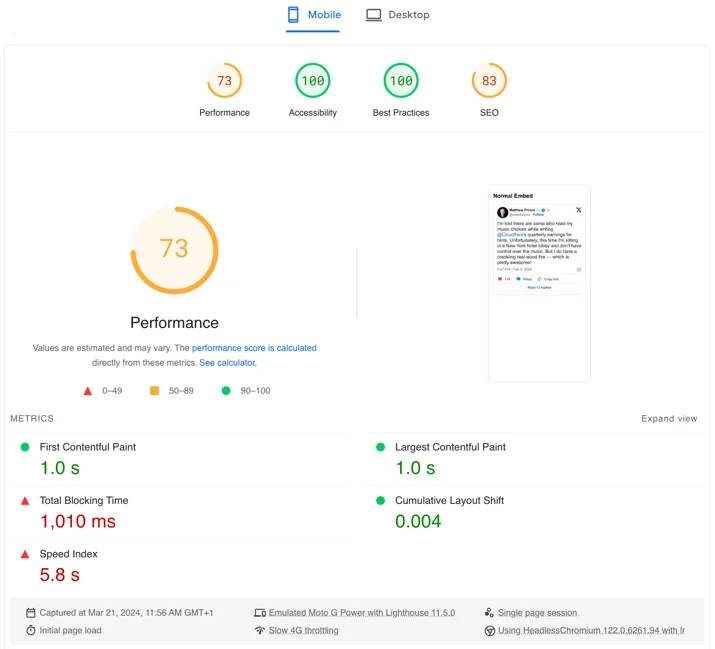The width and height of the screenshot is (715, 649).
Task: Click the METRICS section heading
Action: tap(32, 419)
